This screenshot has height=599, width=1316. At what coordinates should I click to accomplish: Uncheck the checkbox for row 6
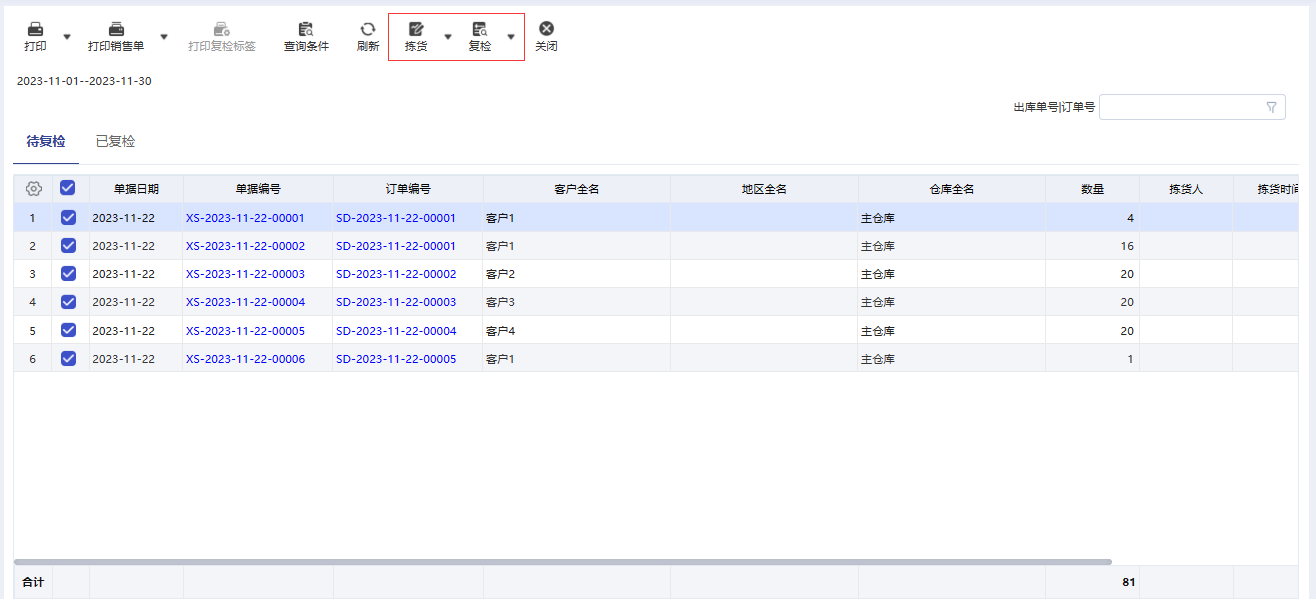pyautogui.click(x=68, y=359)
